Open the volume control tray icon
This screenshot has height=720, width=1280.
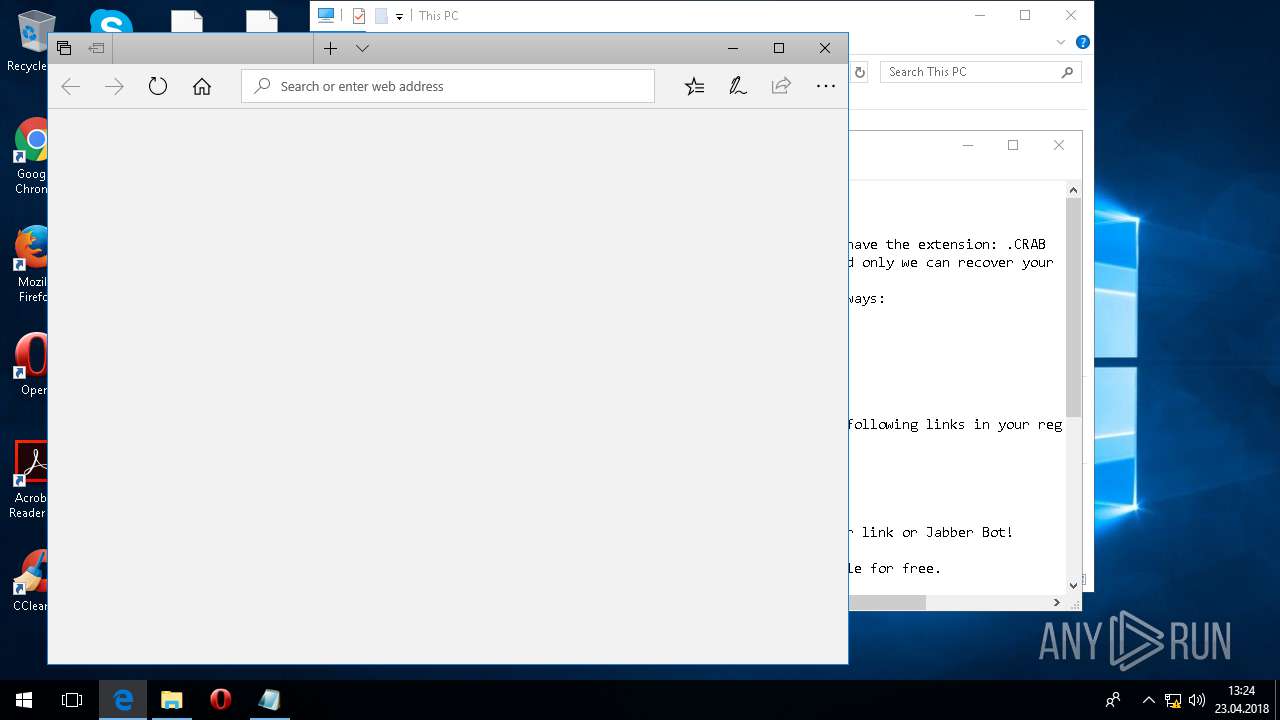[1196, 700]
